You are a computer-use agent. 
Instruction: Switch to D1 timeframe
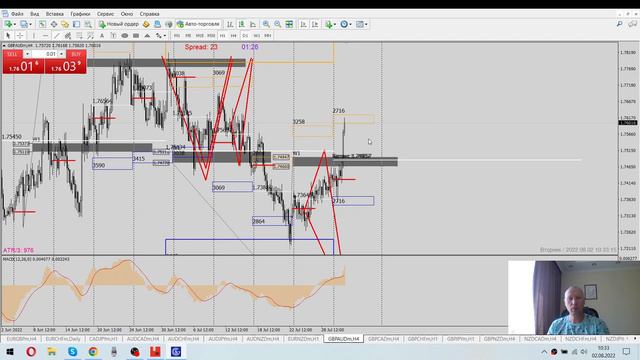click(245, 36)
